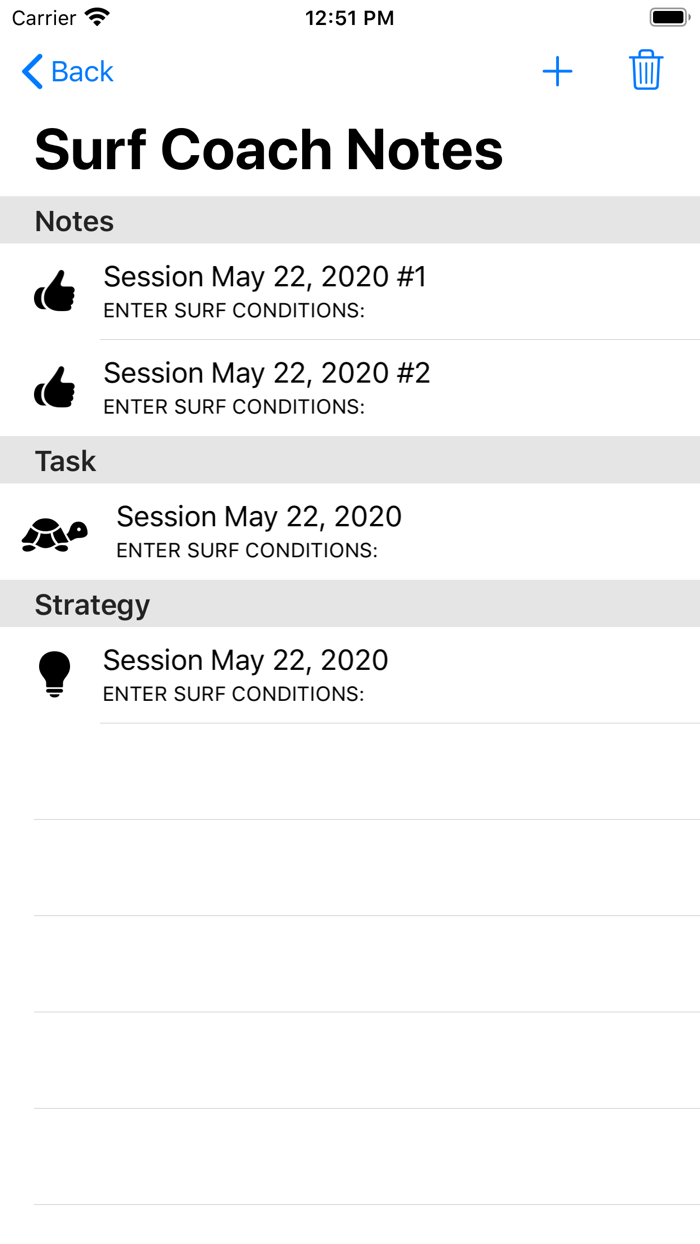700x1244 pixels.
Task: Tap the Surf Coach Notes title
Action: coord(269,150)
